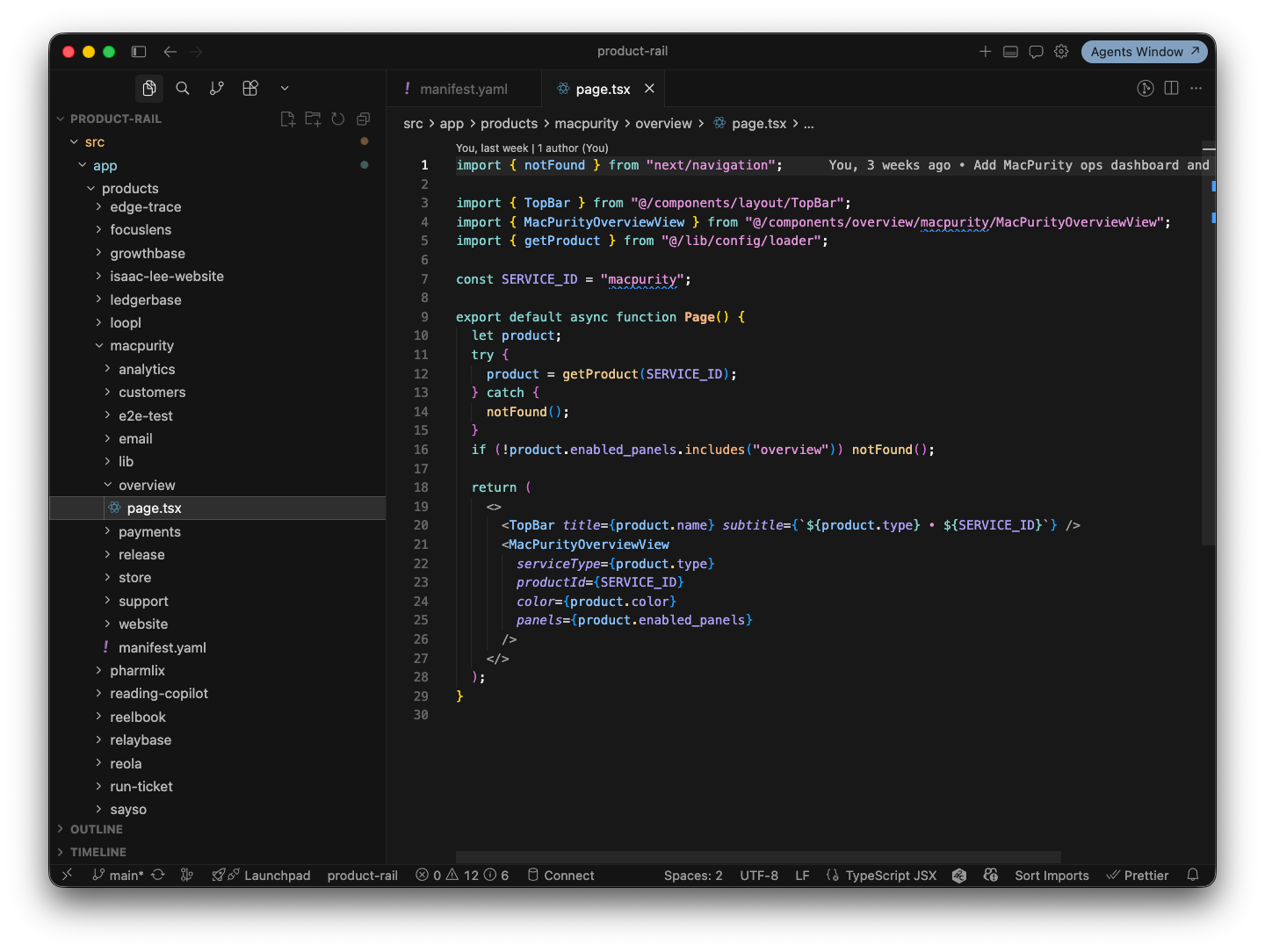Toggle the bottom panel layout icon

[1010, 52]
